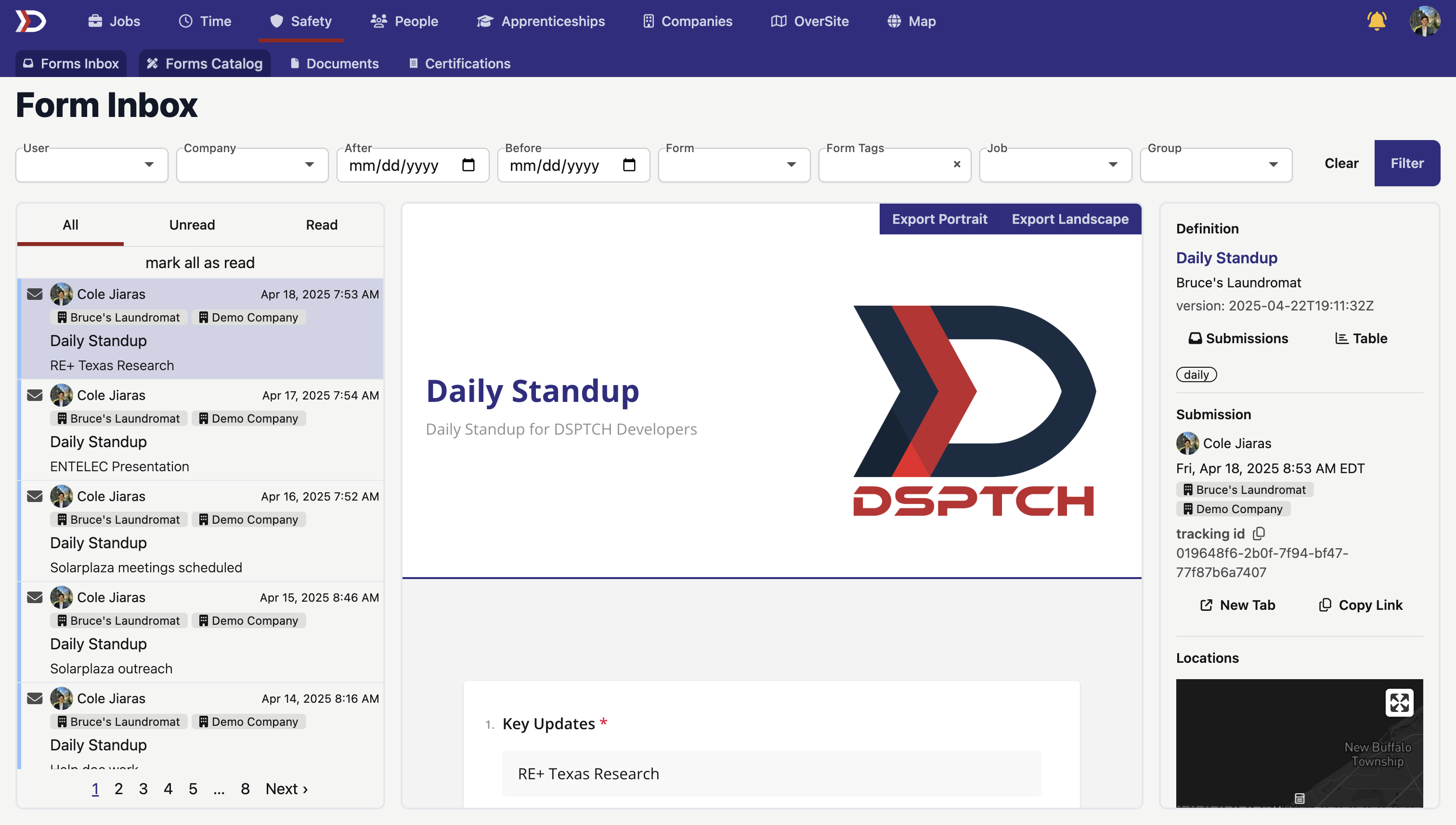
Task: Click Cole Jiaras avatar on Apr 17 entry
Action: [61, 395]
